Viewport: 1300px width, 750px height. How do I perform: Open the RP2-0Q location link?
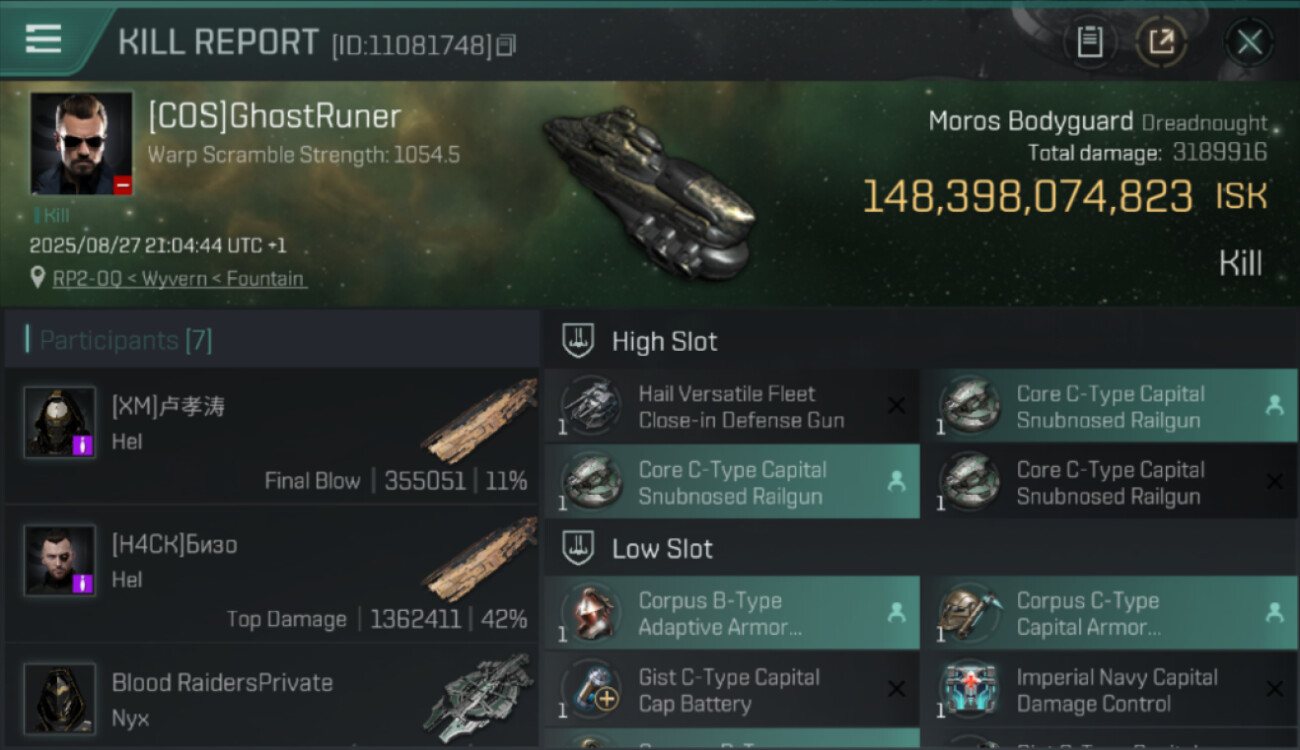(x=179, y=279)
